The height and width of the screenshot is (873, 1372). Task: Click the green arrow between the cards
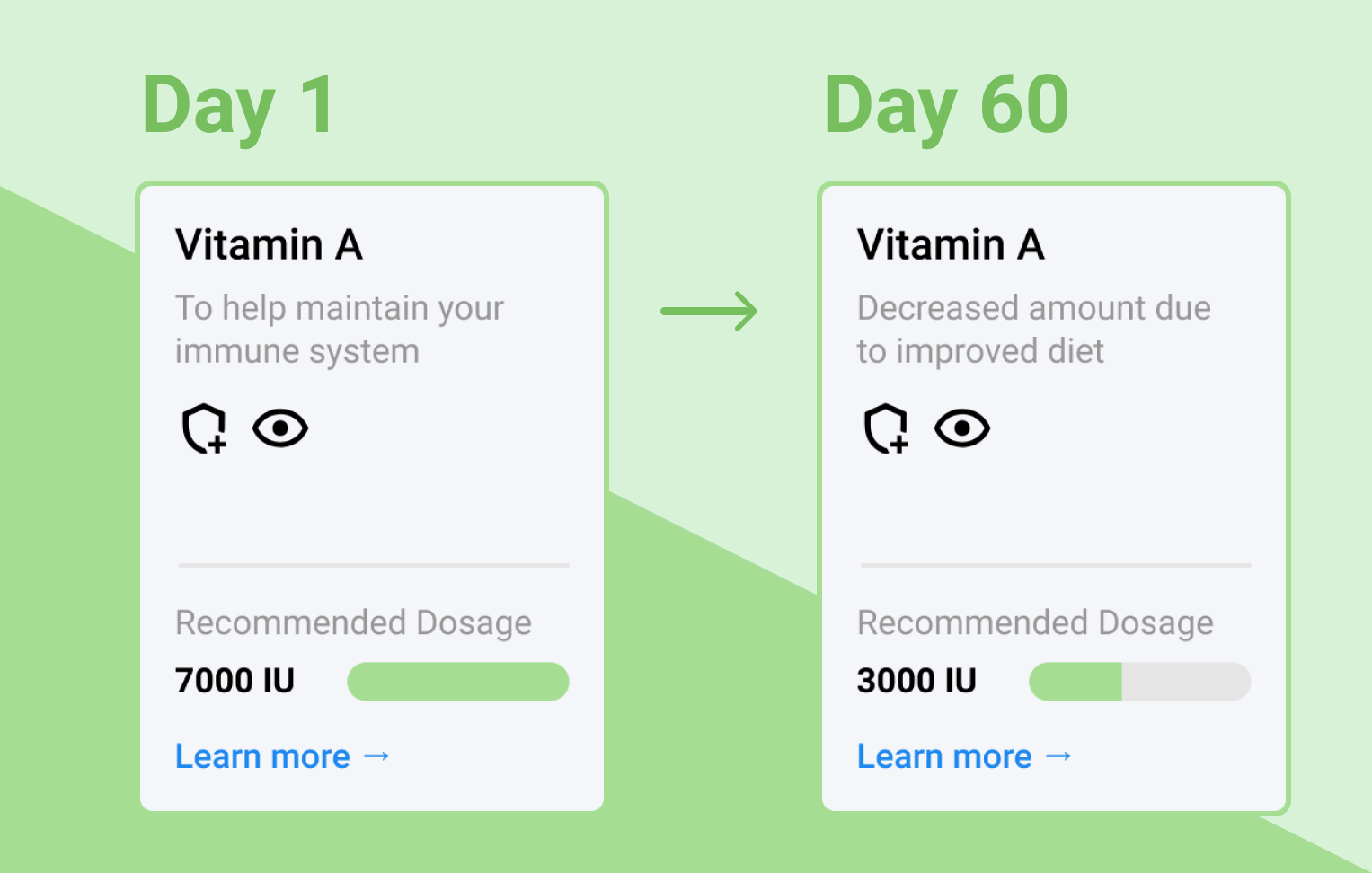709,312
